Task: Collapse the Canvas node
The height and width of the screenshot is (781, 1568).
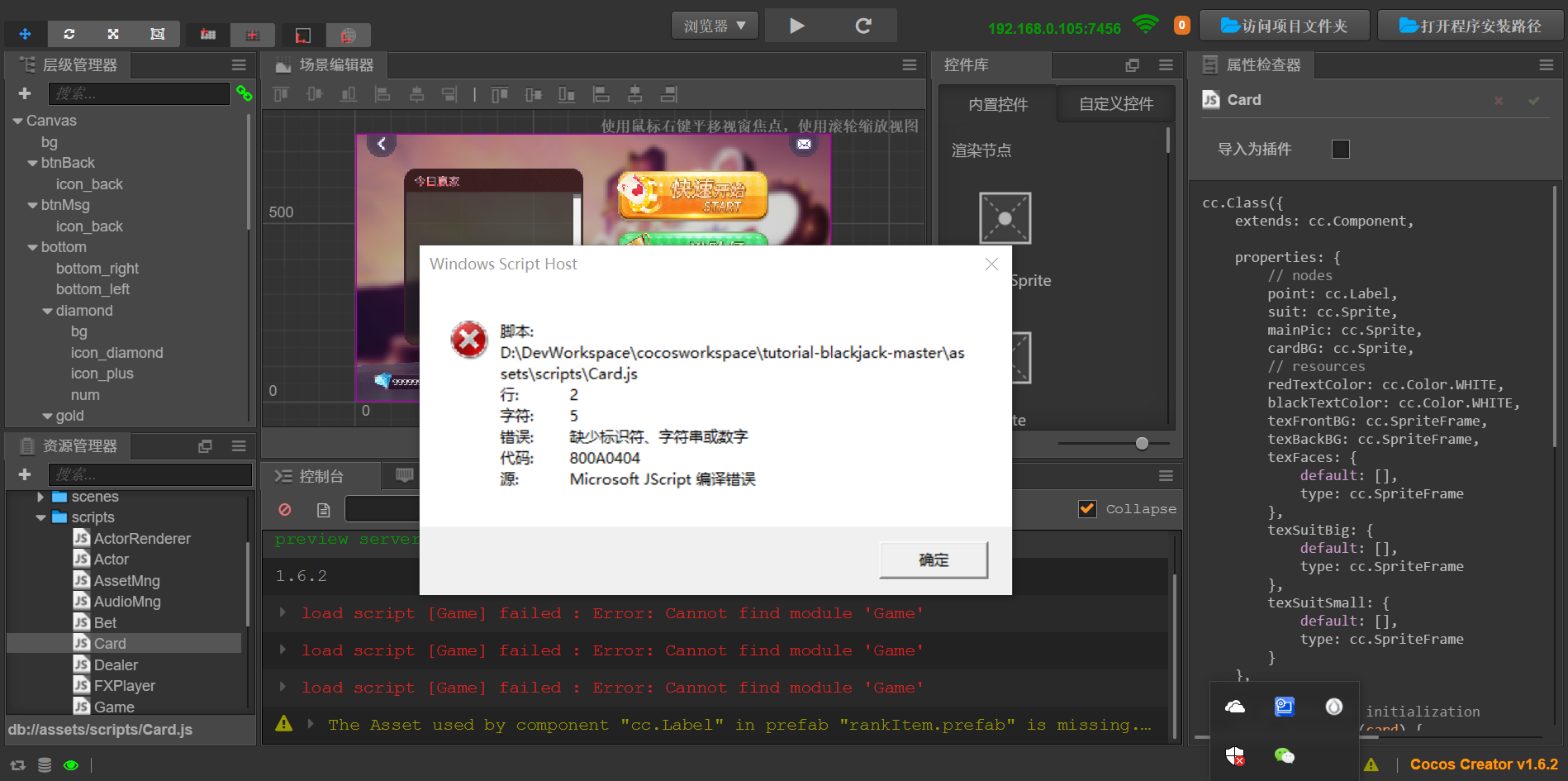Action: pyautogui.click(x=17, y=121)
